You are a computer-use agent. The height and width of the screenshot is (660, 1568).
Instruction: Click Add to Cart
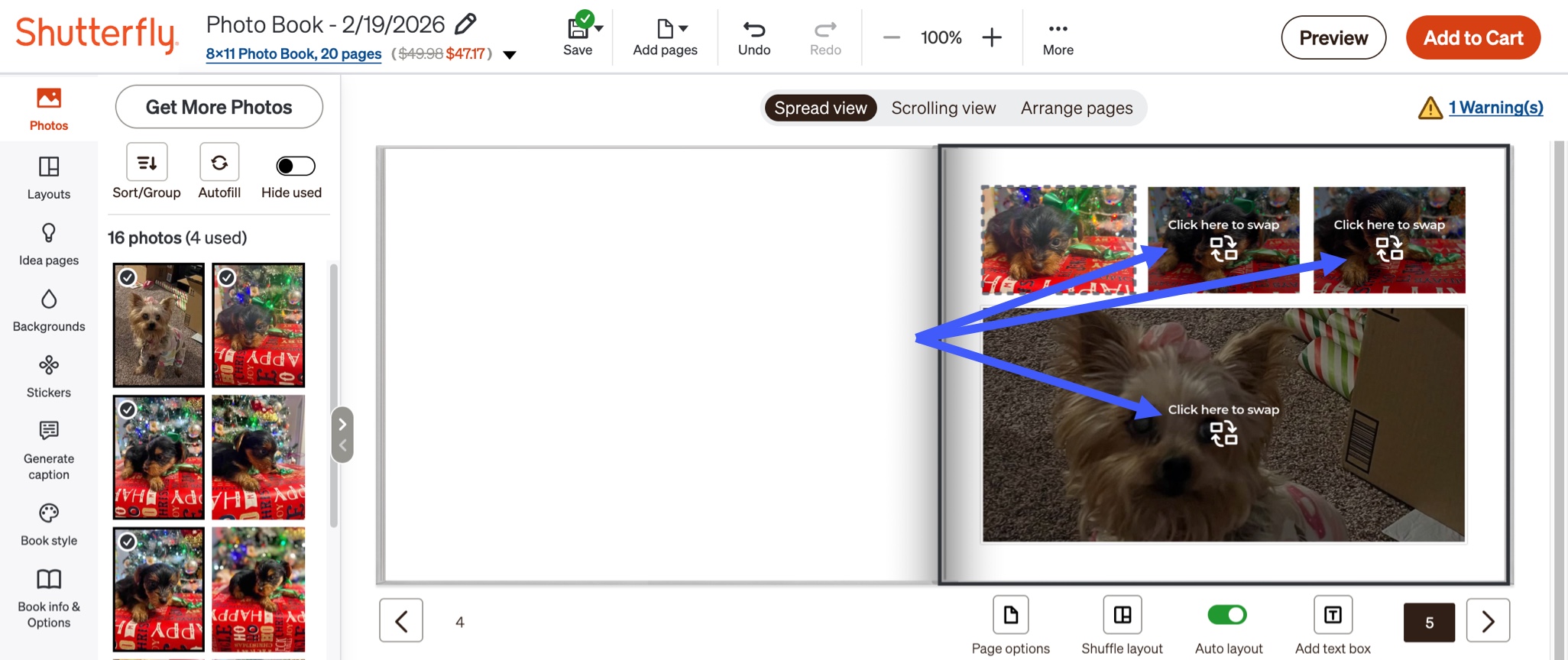click(1473, 37)
